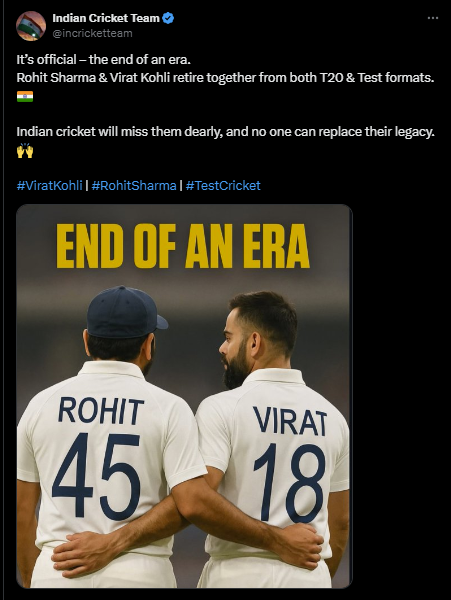Screen dimensions: 451x600
Task: Open the @incricketteam handle link
Action: click(x=92, y=33)
